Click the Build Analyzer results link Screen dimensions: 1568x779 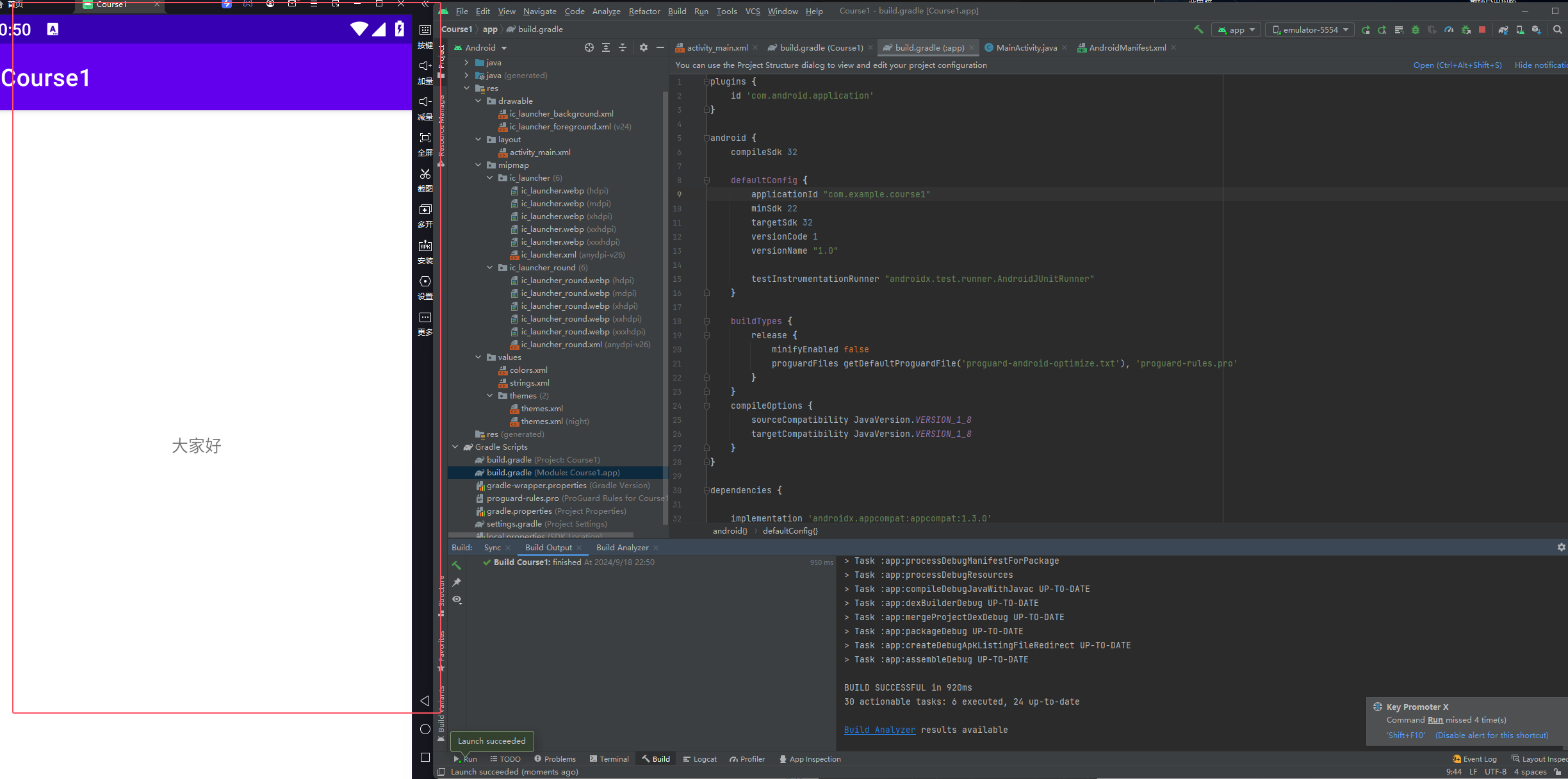click(879, 730)
